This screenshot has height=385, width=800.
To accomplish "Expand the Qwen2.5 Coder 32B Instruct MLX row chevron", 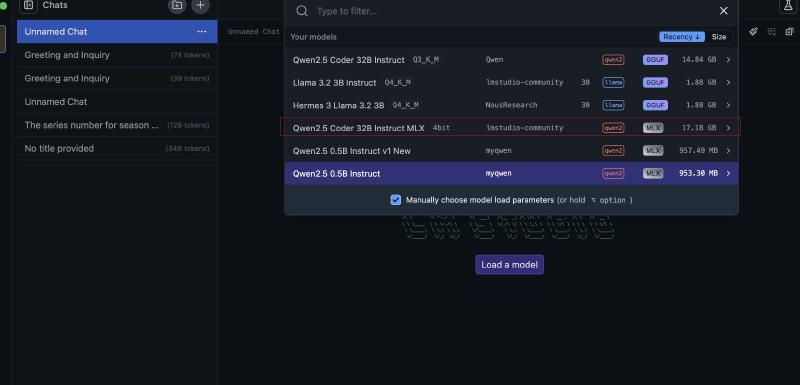I will pyautogui.click(x=728, y=128).
